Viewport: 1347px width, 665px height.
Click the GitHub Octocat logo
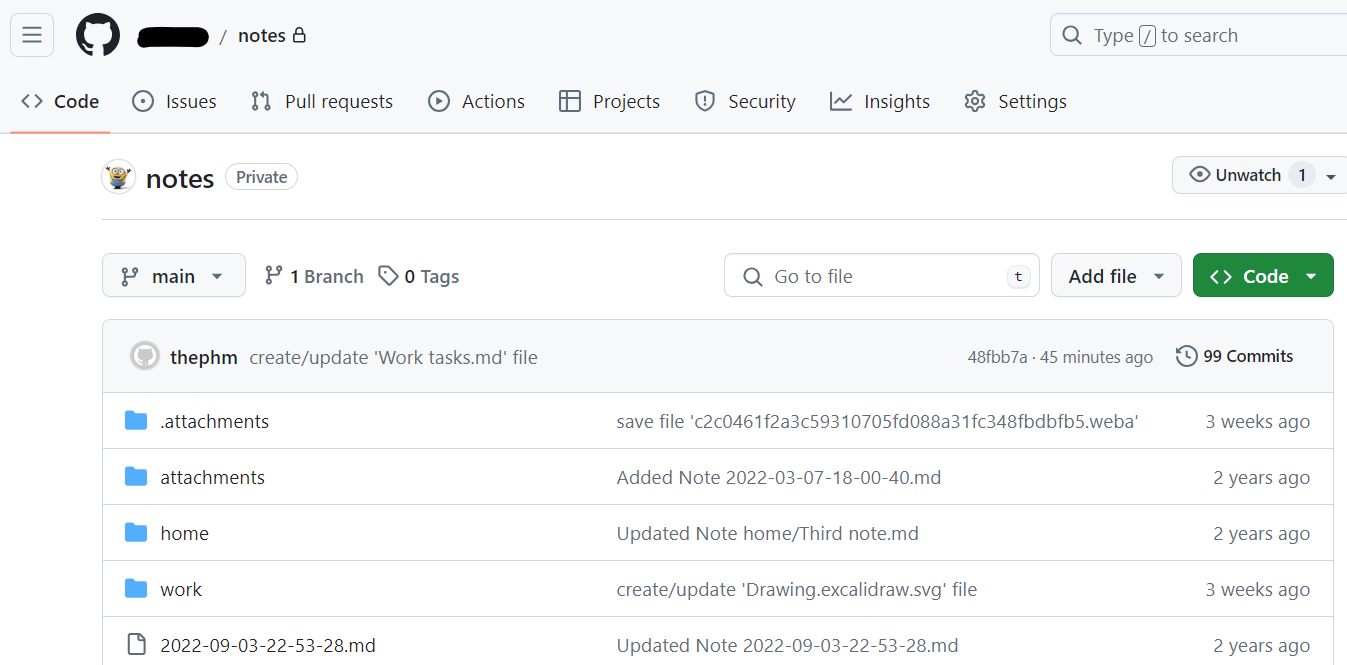[98, 36]
